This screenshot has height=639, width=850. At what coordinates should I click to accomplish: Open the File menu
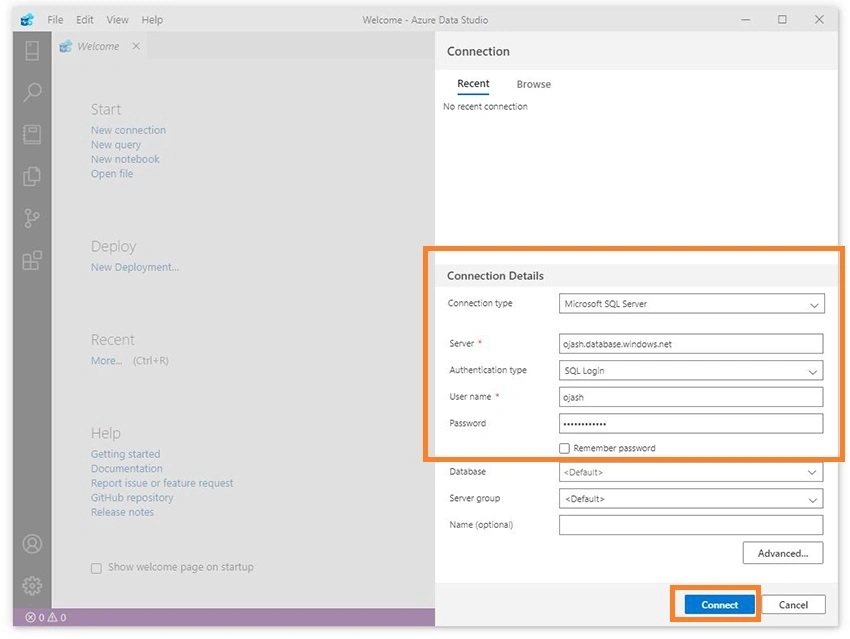click(x=55, y=20)
